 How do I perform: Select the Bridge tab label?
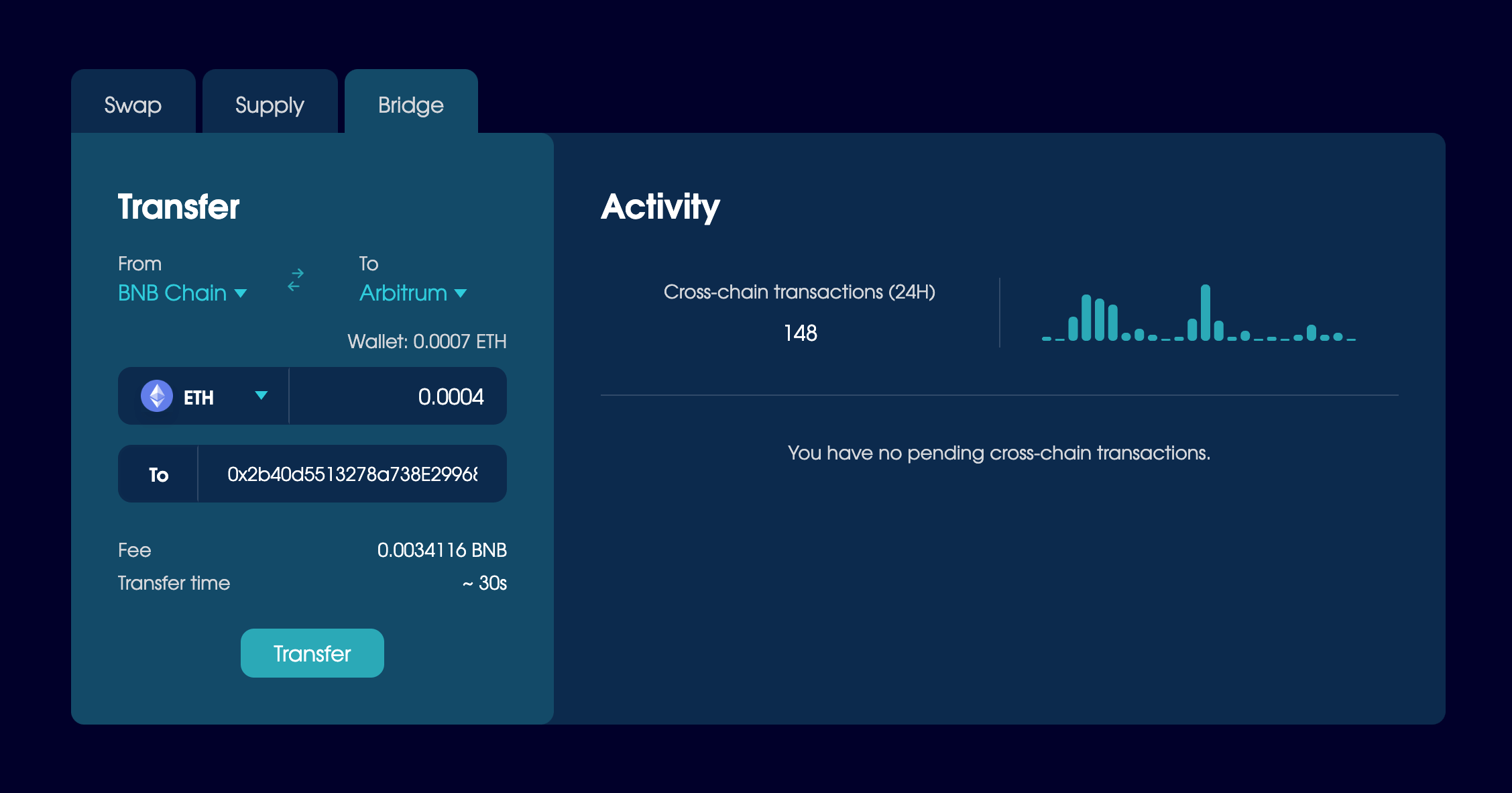(410, 105)
